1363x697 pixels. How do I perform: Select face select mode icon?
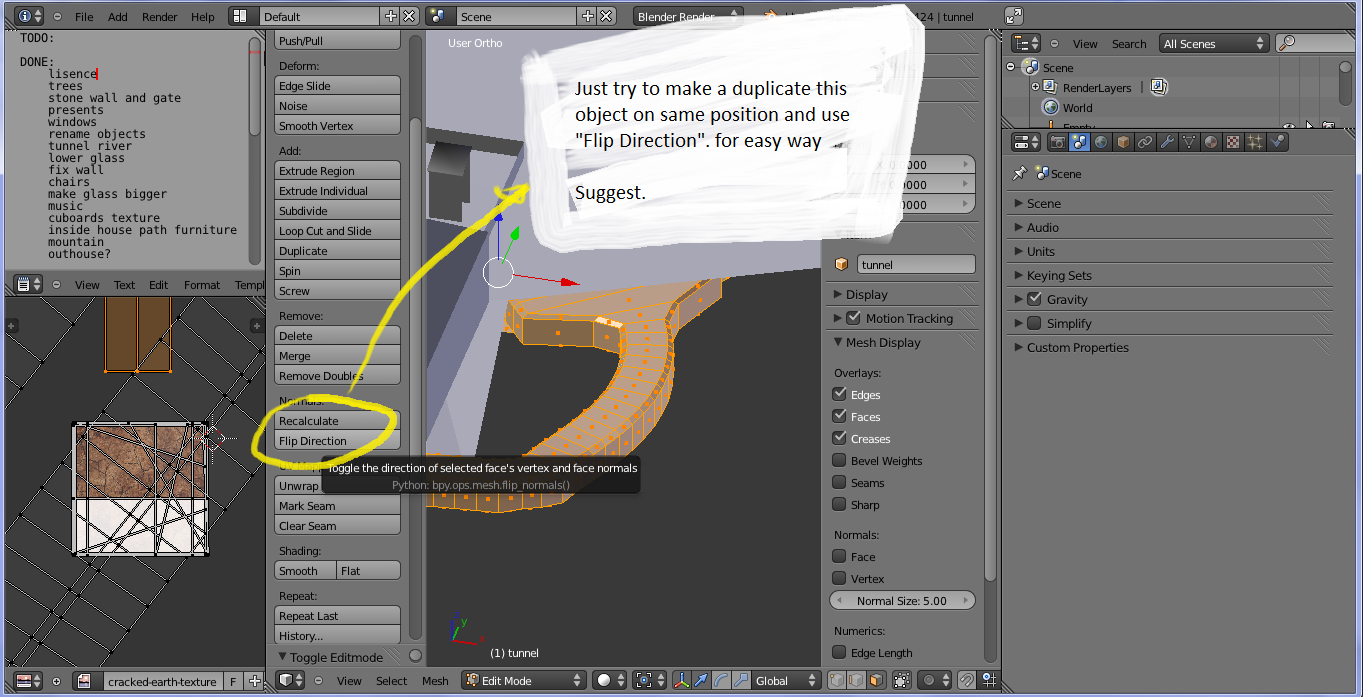click(875, 680)
